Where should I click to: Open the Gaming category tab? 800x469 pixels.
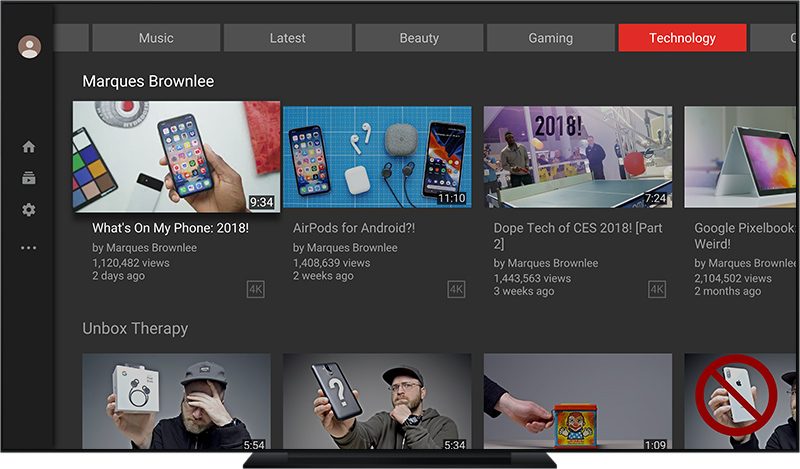click(551, 38)
